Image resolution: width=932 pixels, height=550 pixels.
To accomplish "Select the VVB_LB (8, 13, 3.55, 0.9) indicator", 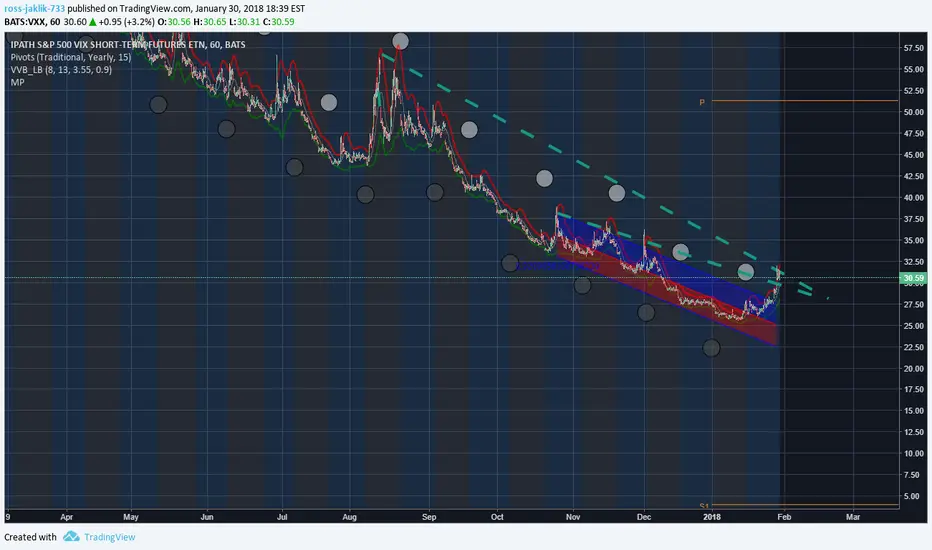I will tap(61, 70).
